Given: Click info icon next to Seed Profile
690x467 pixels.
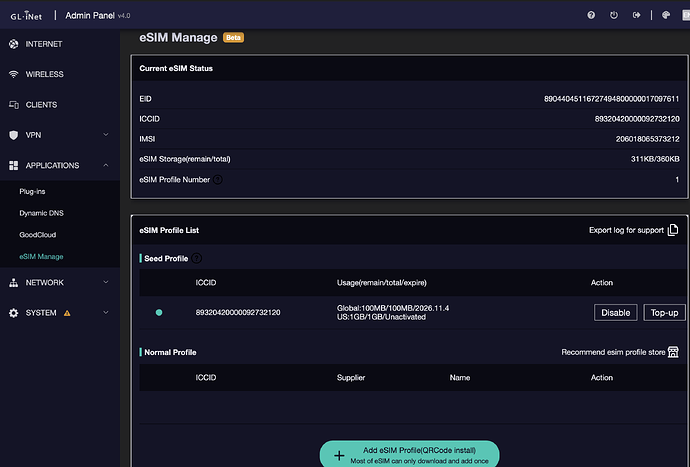Looking at the screenshot, I should click(x=197, y=258).
